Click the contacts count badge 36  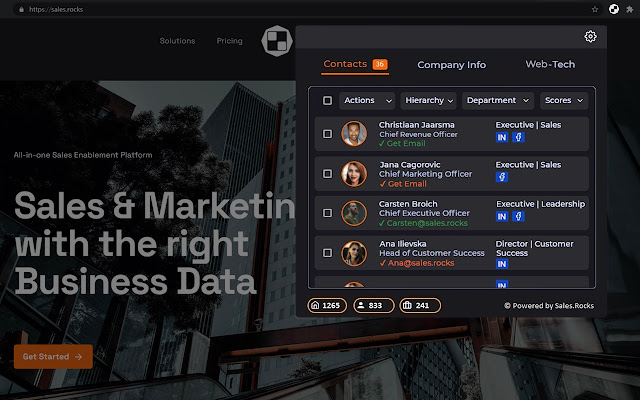[x=380, y=64]
